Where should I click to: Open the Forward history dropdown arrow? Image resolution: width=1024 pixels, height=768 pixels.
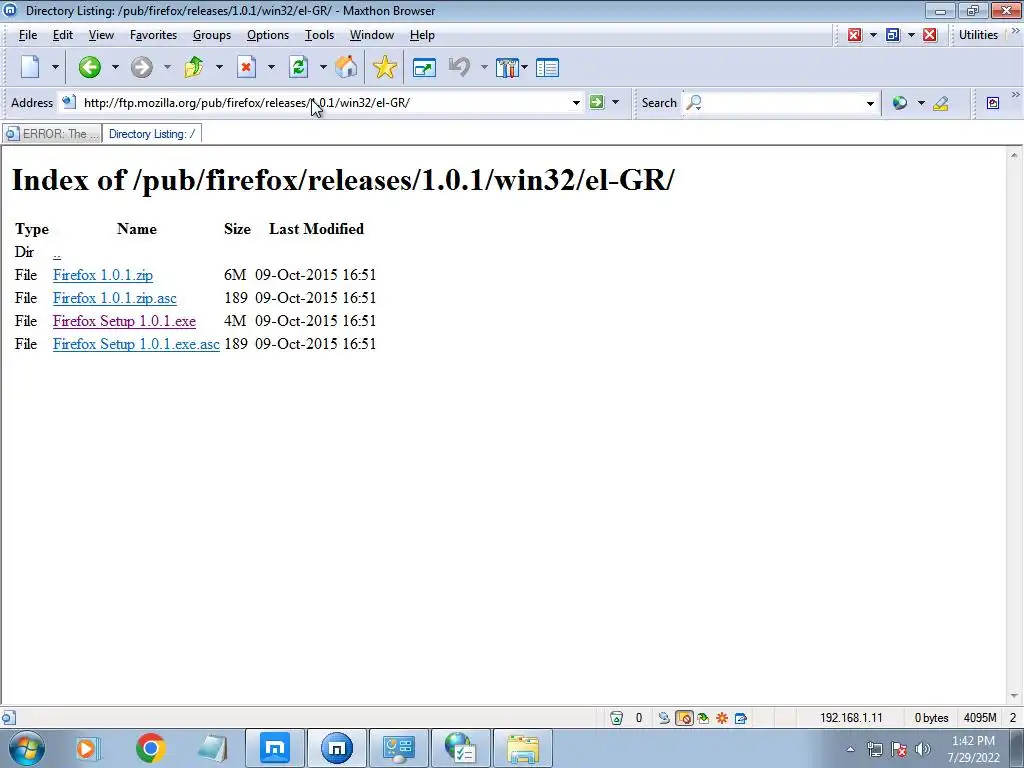click(167, 67)
